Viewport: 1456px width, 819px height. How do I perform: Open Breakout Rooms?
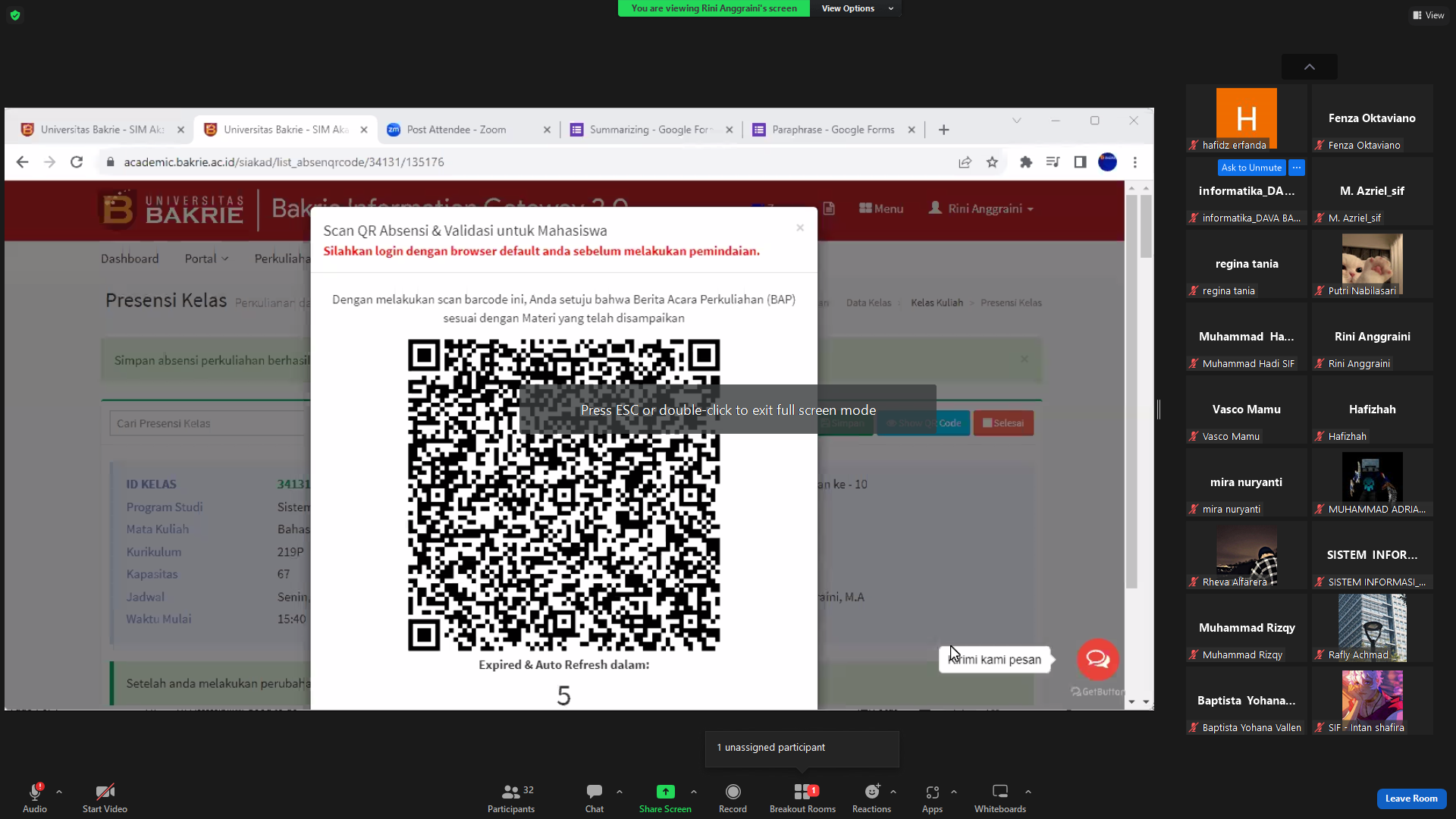(802, 798)
